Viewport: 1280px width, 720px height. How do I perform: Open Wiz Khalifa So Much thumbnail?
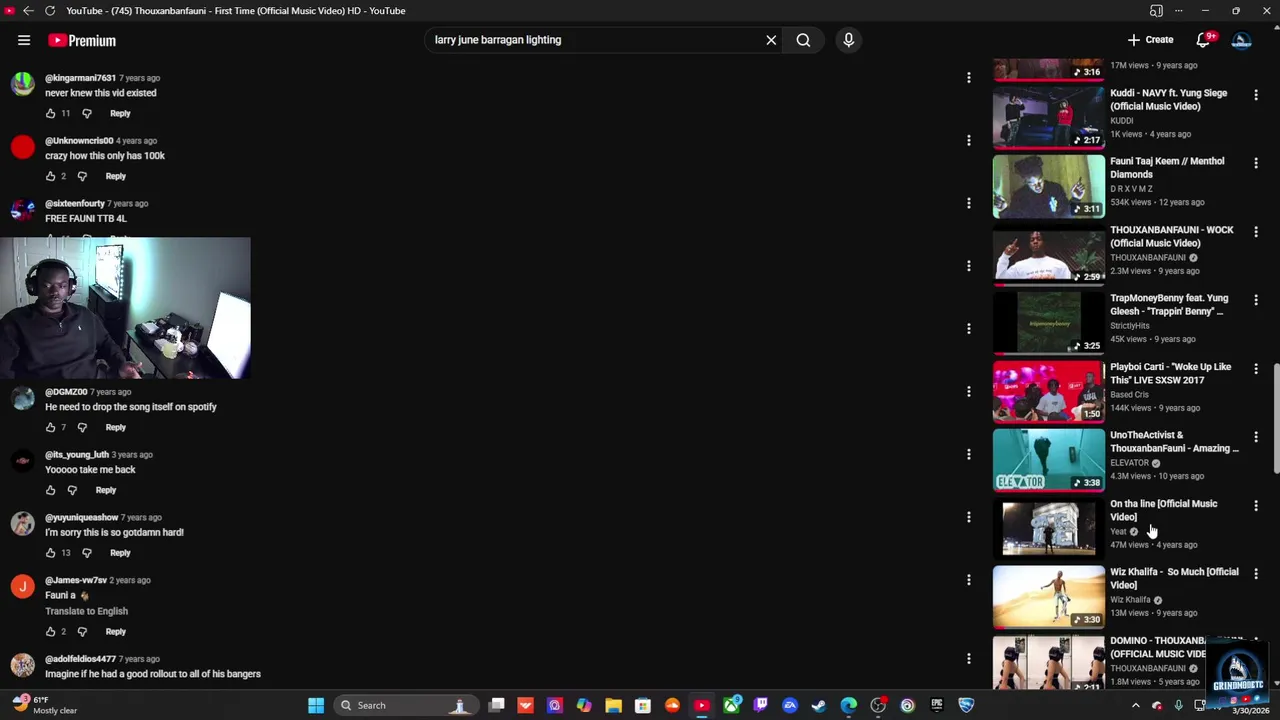[x=1048, y=597]
